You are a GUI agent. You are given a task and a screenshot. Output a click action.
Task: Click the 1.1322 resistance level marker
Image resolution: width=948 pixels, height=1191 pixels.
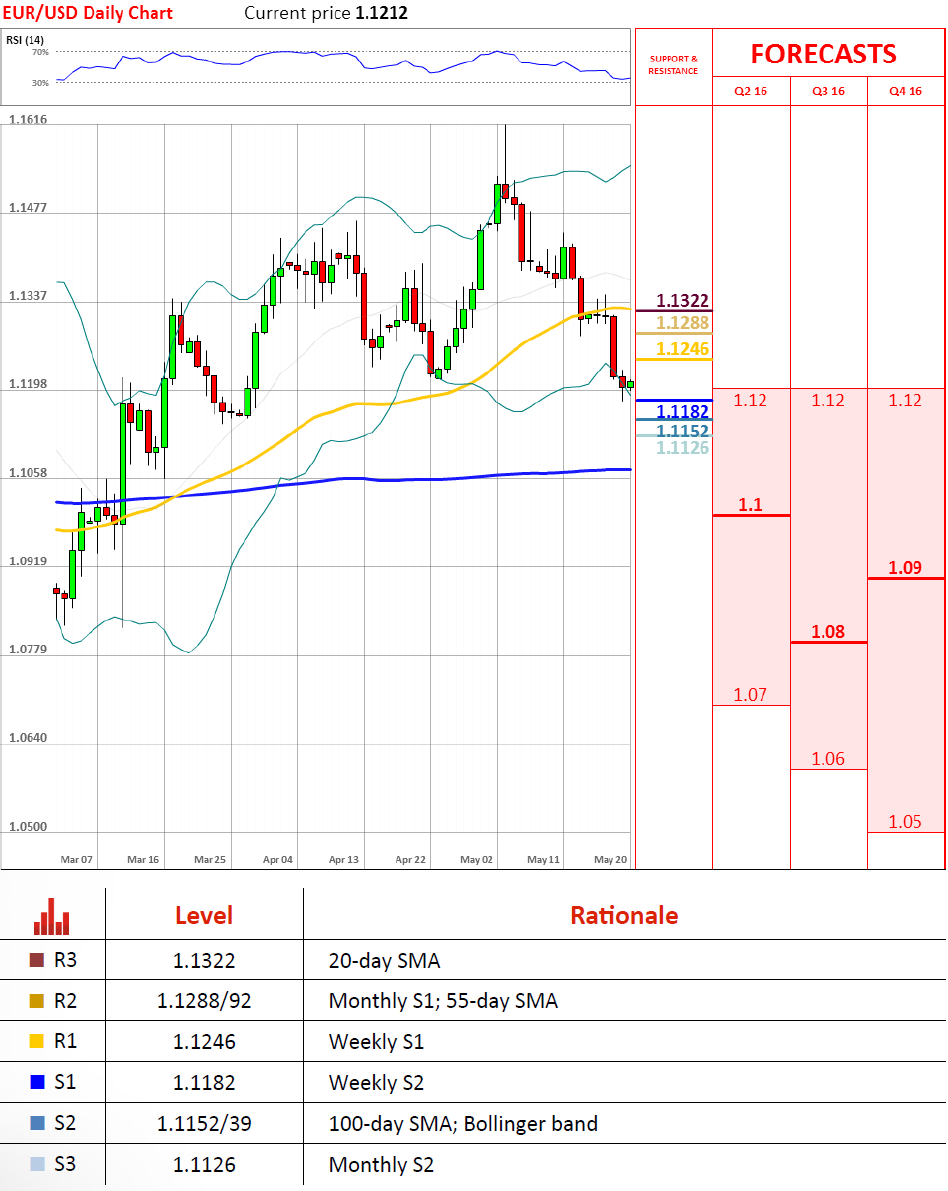pos(682,301)
